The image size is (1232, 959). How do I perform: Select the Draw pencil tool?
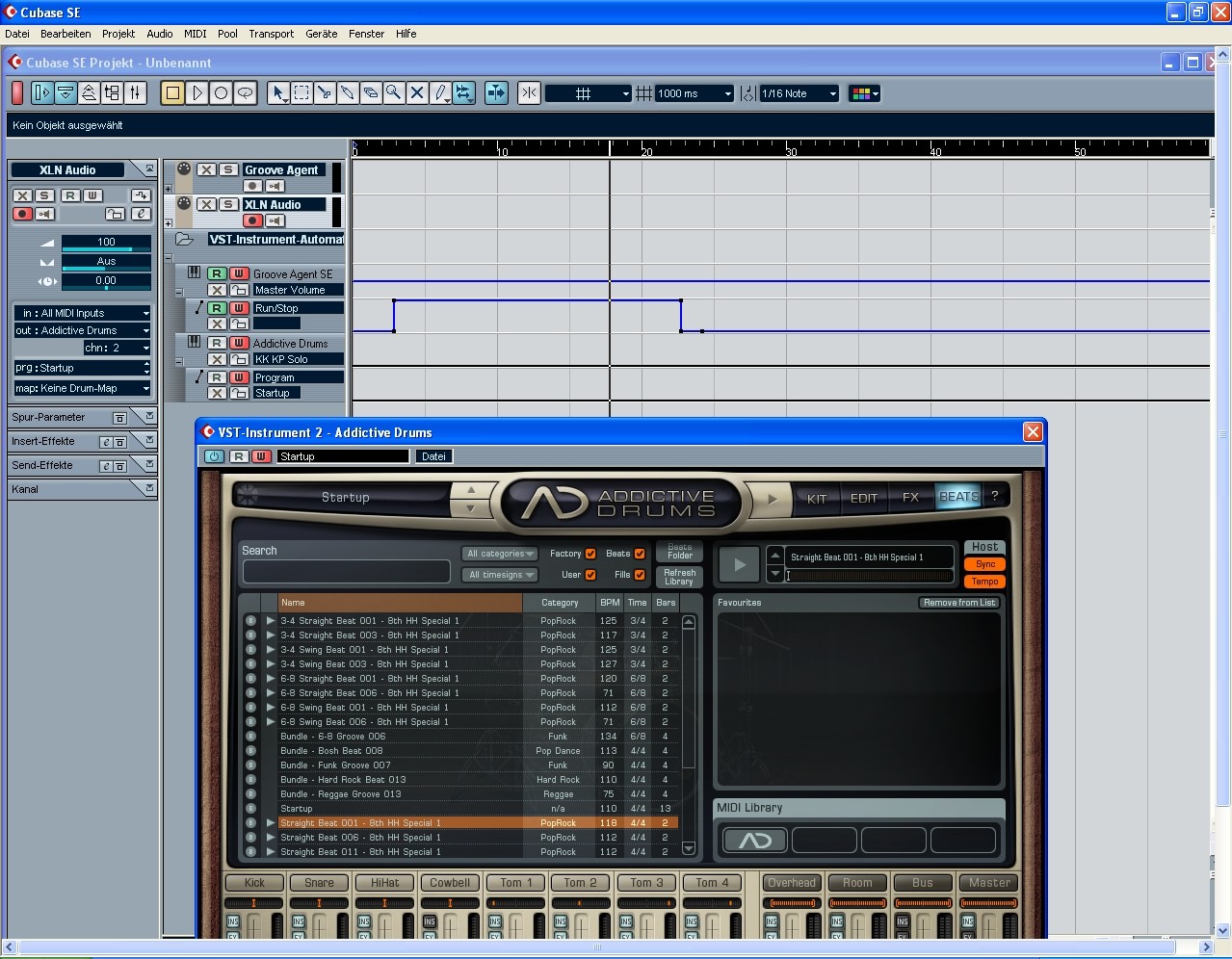440,93
